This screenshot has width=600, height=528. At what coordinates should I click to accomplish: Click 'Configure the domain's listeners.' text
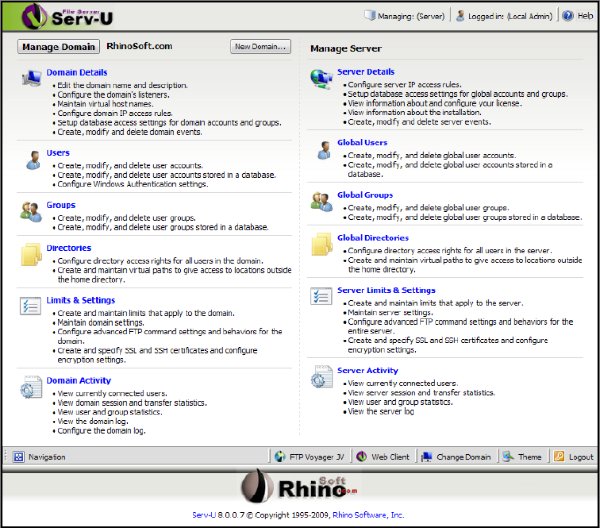(113, 95)
